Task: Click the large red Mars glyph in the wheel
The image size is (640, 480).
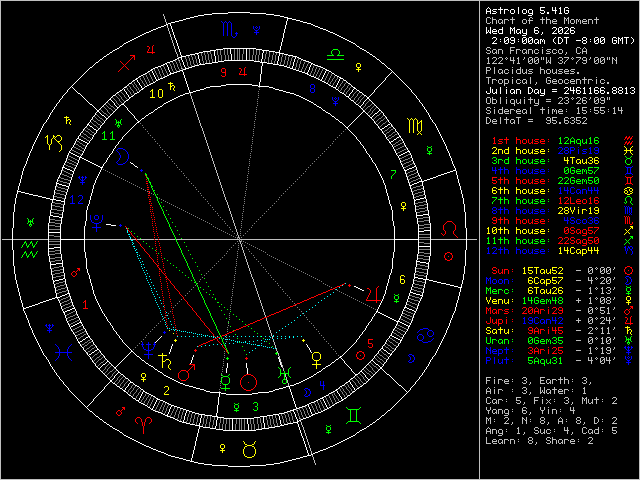Action: tap(186, 373)
